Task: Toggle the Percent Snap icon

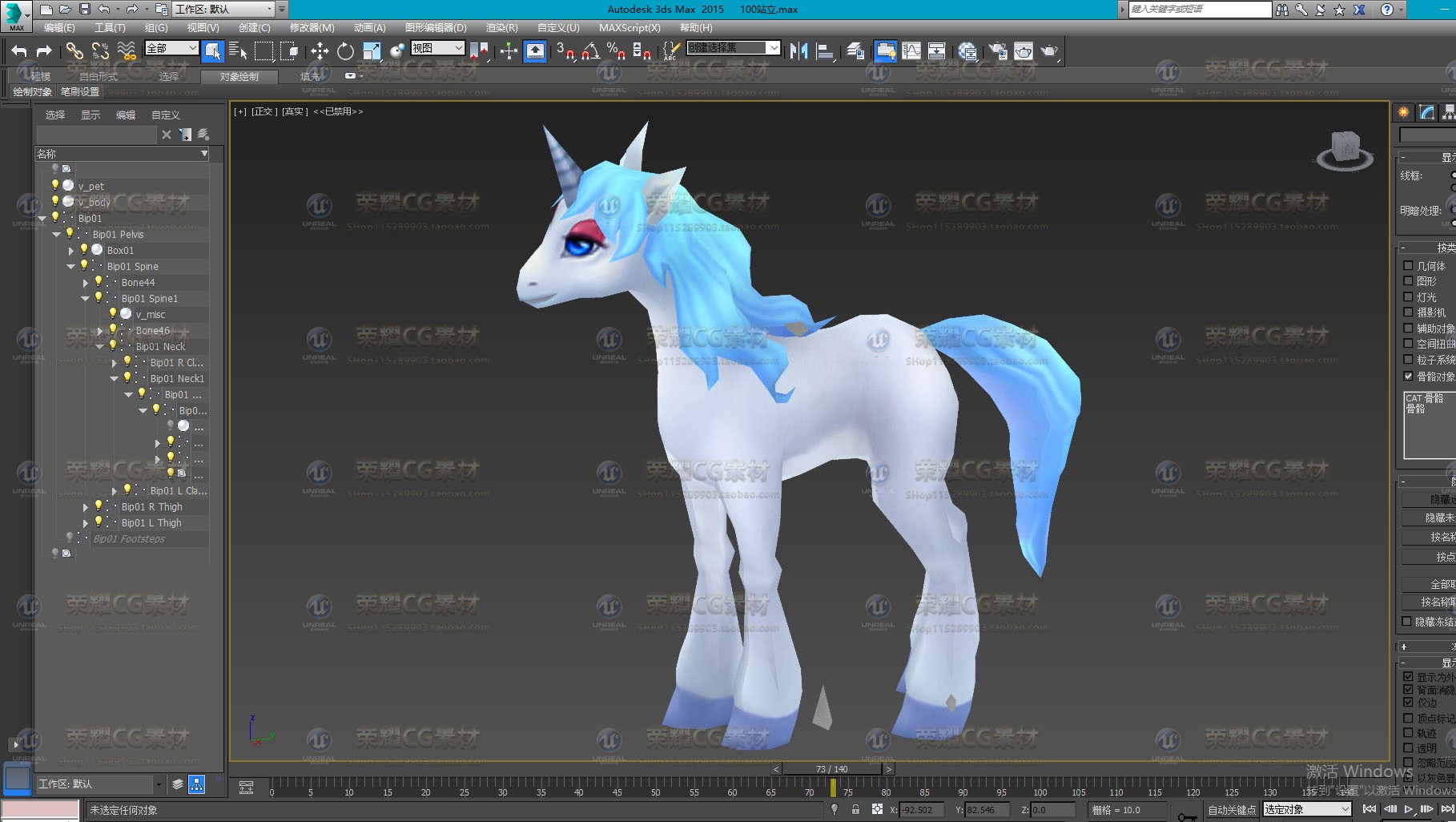Action: tap(616, 51)
